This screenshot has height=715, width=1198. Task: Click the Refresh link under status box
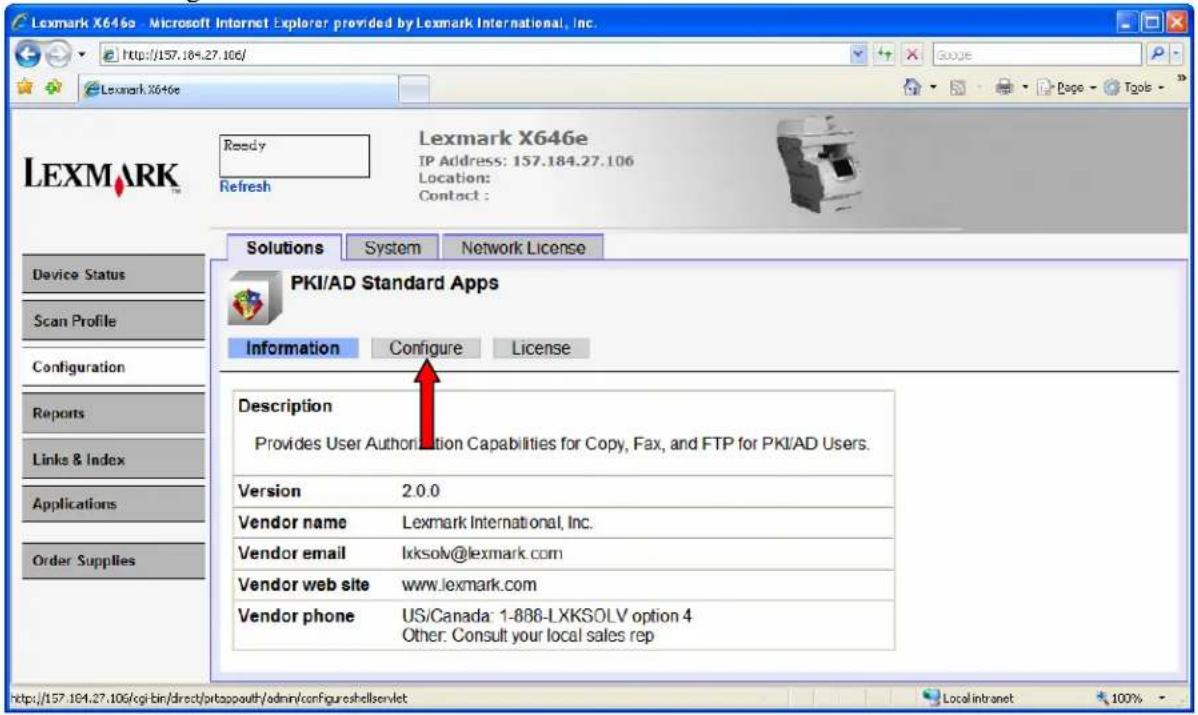(x=244, y=186)
